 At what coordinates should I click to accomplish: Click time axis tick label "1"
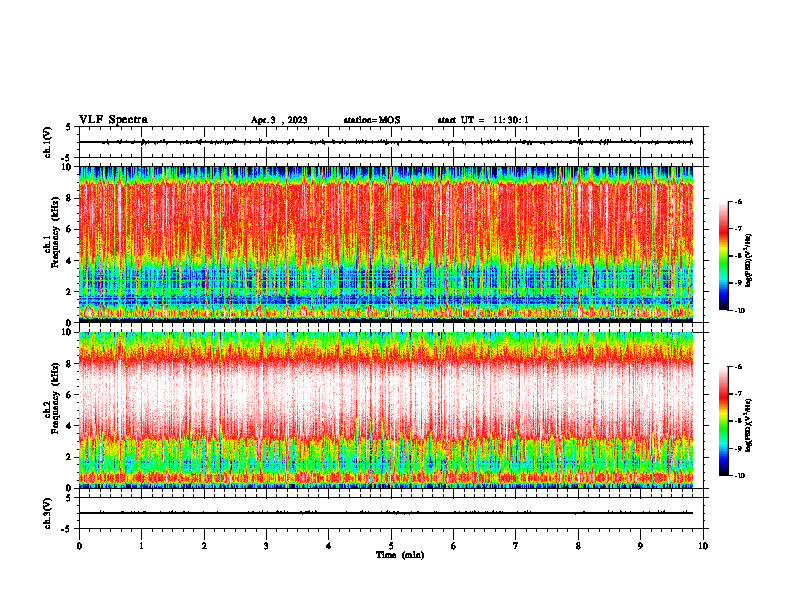(141, 546)
